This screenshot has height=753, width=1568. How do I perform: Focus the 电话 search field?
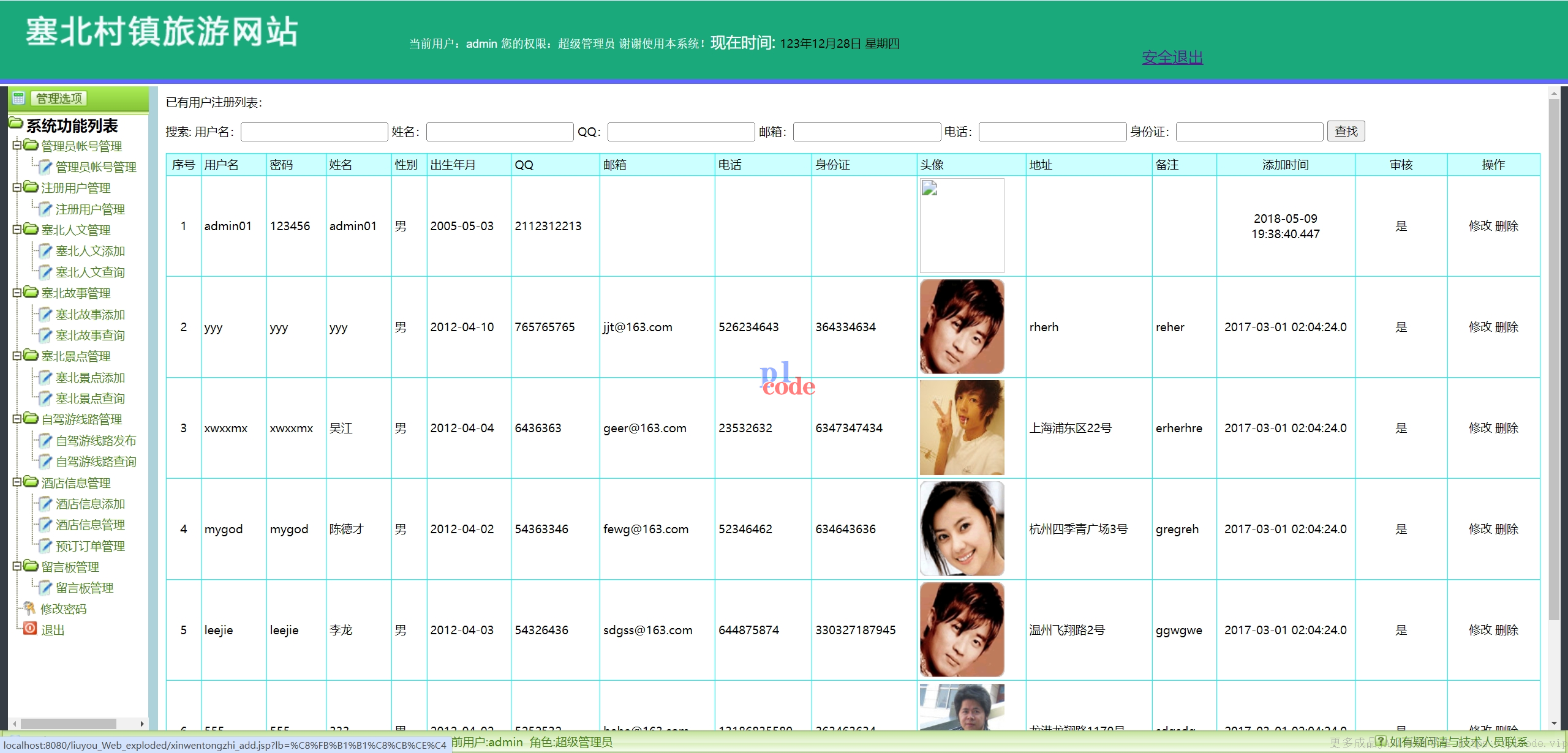[x=1052, y=132]
